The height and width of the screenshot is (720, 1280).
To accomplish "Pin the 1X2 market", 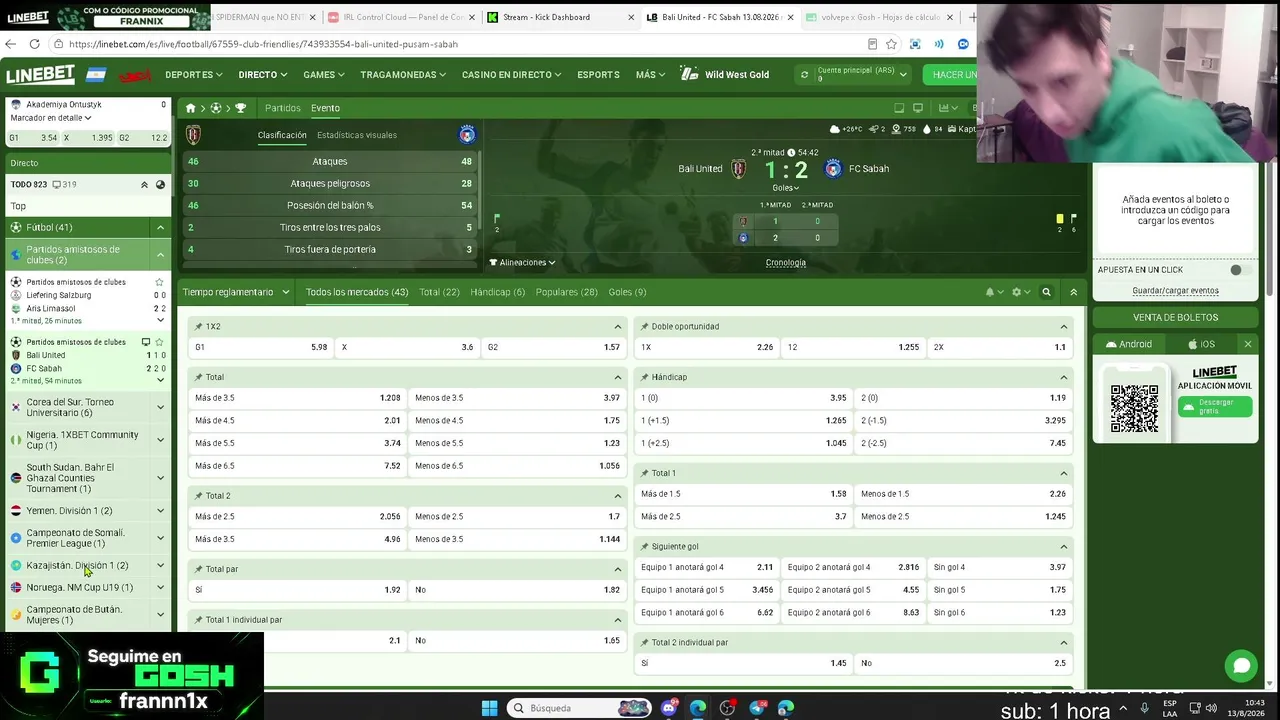I will pos(199,327).
